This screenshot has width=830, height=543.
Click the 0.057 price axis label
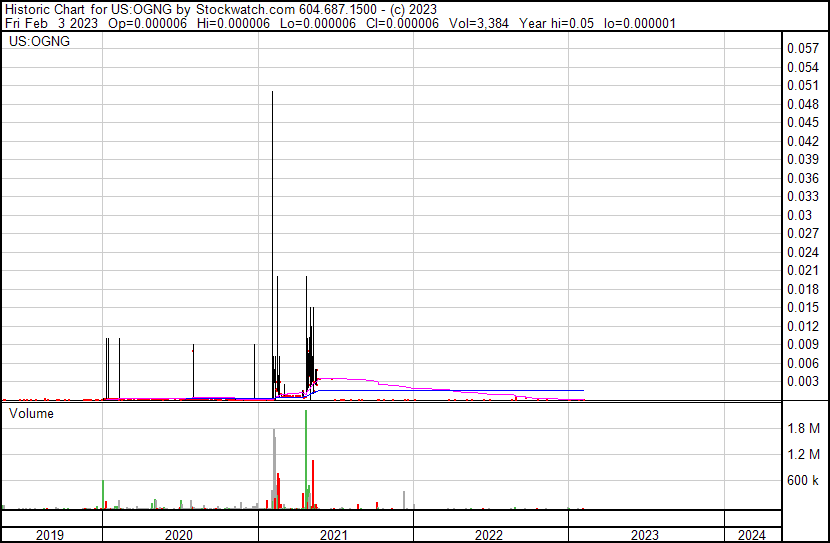[x=803, y=48]
